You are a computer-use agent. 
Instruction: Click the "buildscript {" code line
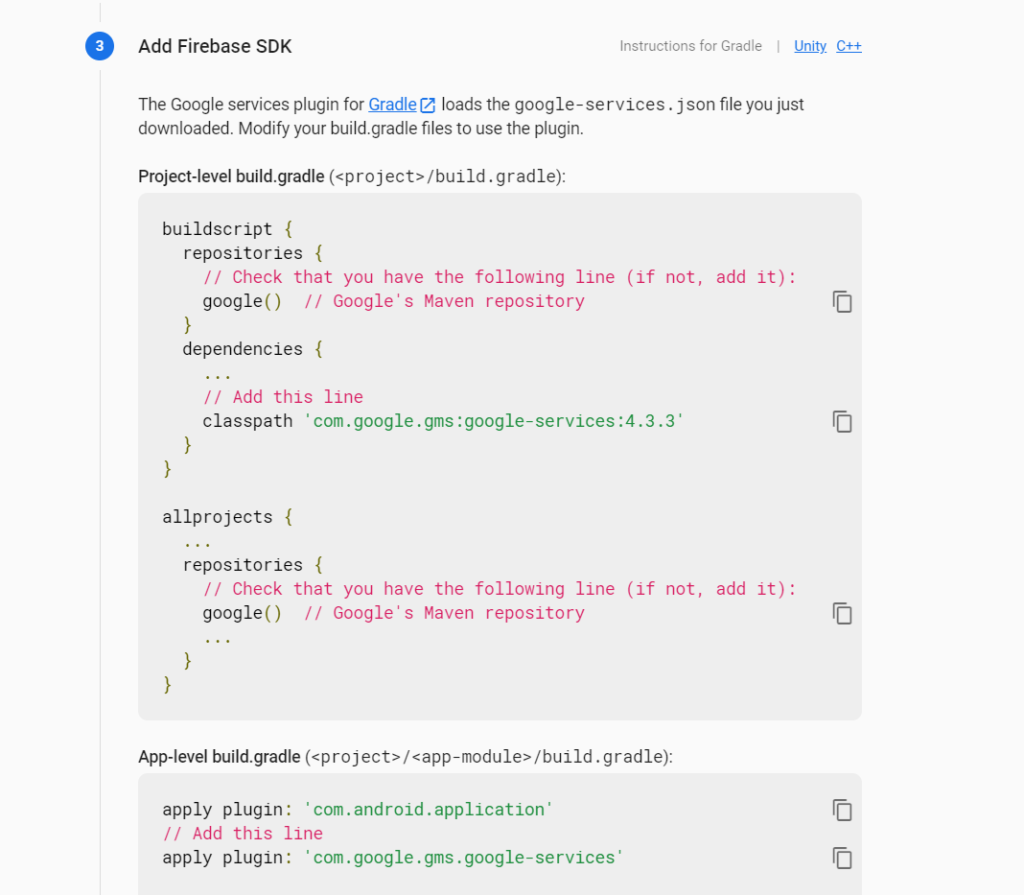[227, 229]
